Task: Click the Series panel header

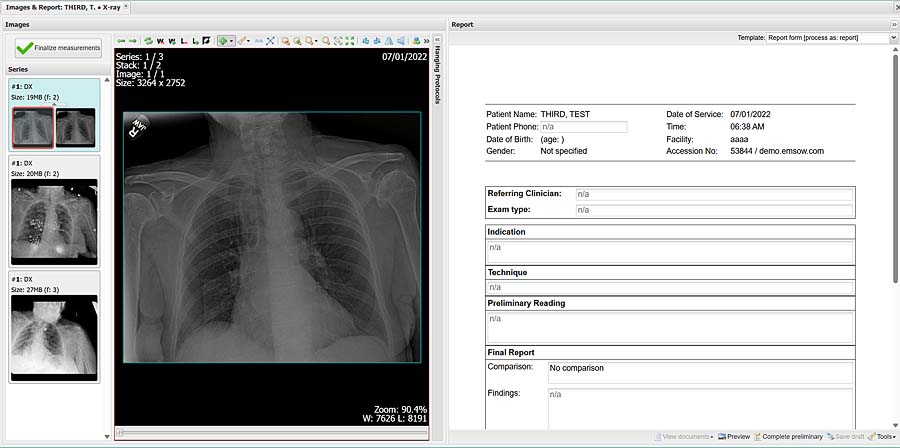Action: click(x=56, y=69)
